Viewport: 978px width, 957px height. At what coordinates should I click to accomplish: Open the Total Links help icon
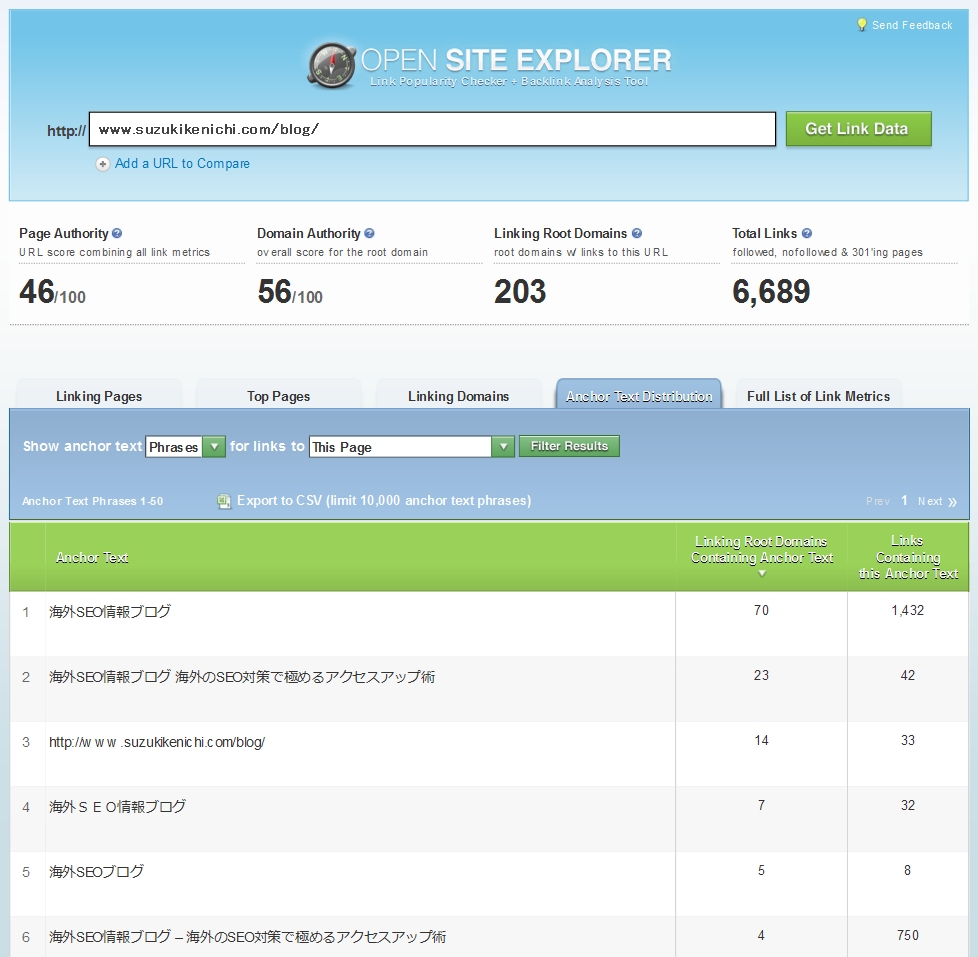pyautogui.click(x=806, y=233)
